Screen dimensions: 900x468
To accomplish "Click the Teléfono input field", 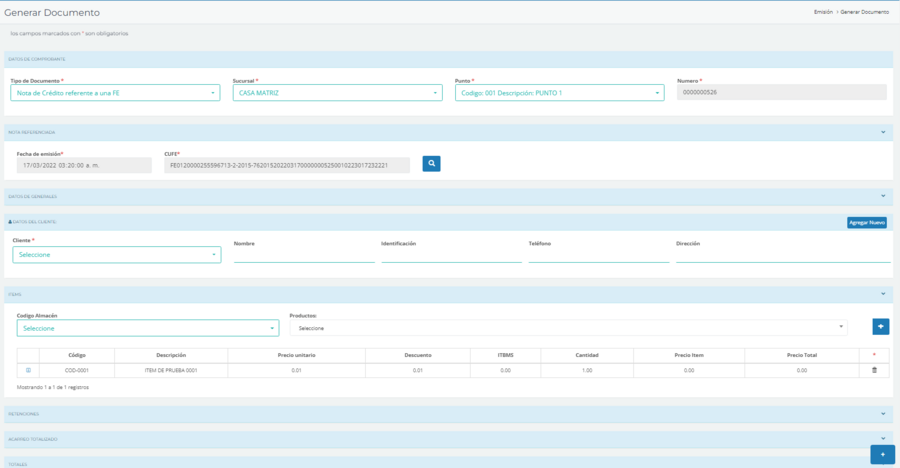I will (x=599, y=256).
